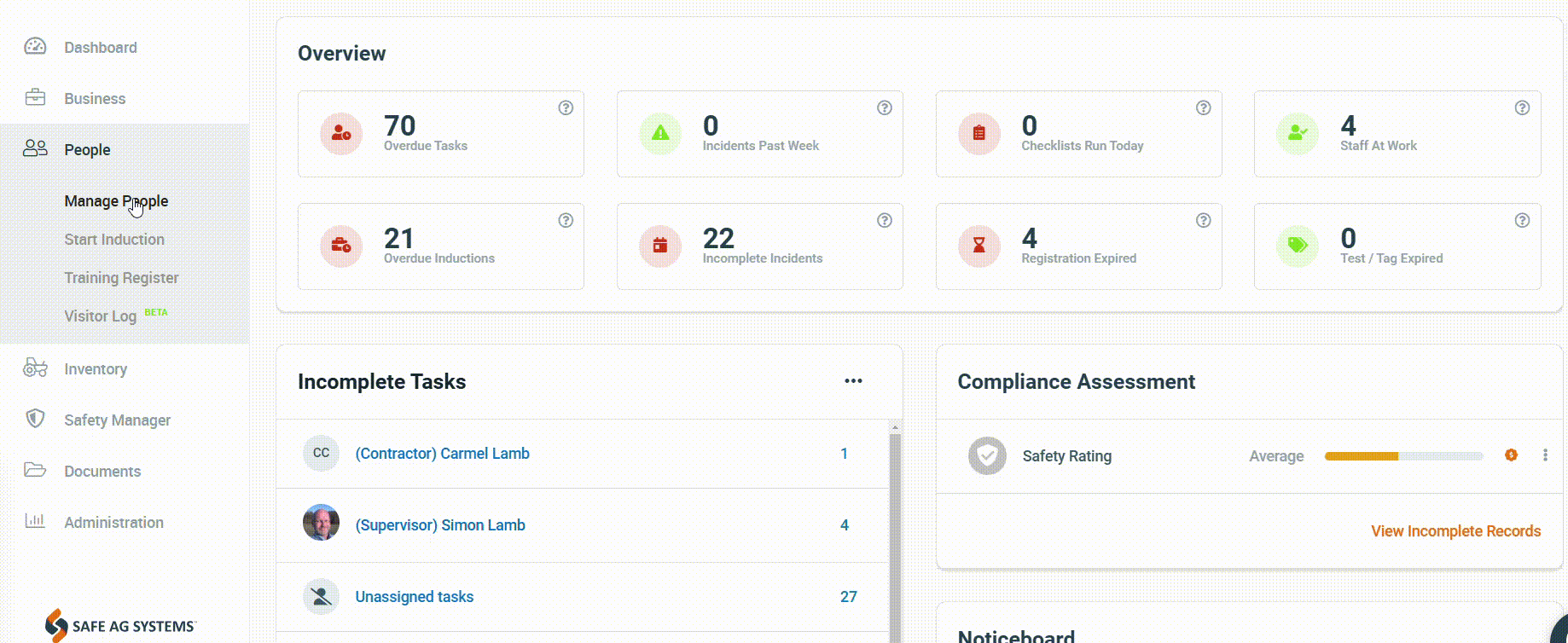Select Training Register submenu item
1568x643 pixels.
pyautogui.click(x=121, y=278)
